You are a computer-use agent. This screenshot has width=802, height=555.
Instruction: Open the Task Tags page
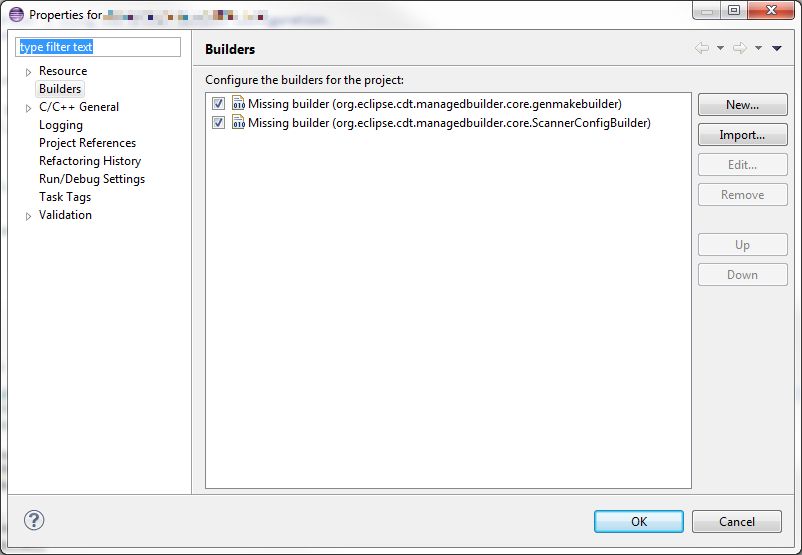pyautogui.click(x=65, y=196)
